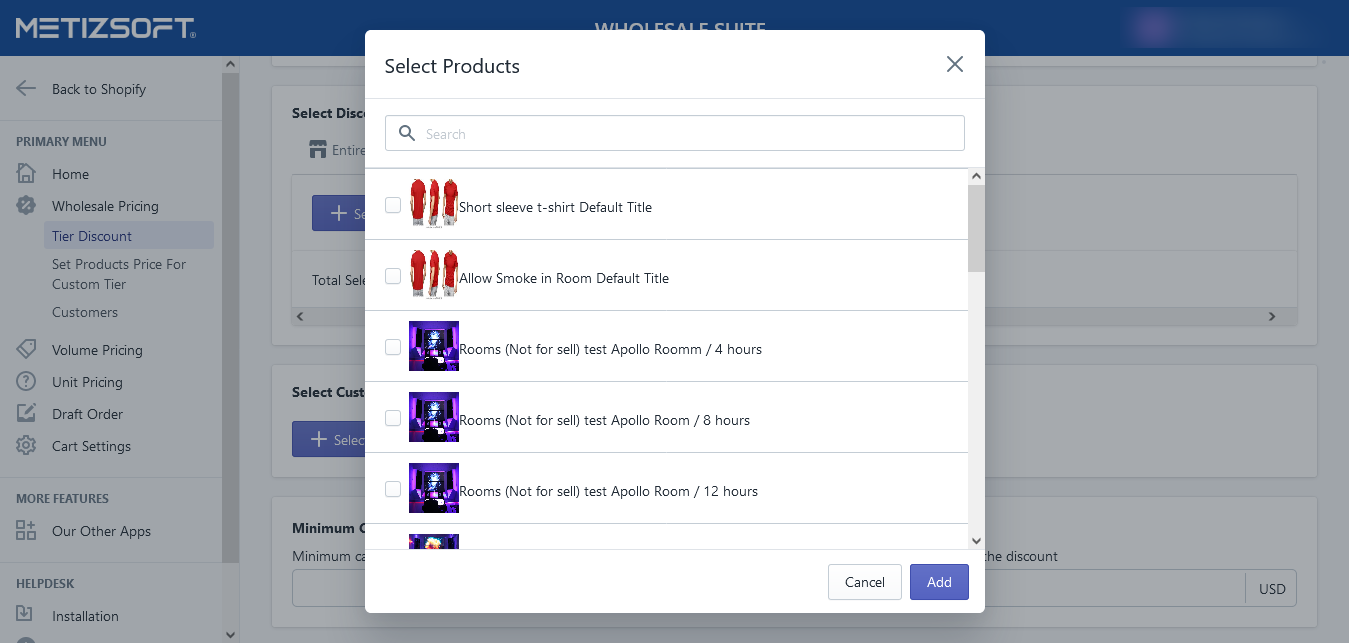The width and height of the screenshot is (1349, 643).
Task: Select the Apollo Room / 8 hours checkbox
Action: pos(393,418)
